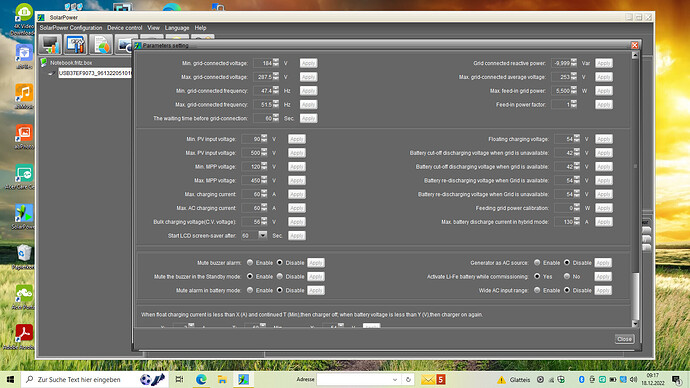Open the volume speaker tray icon
Viewport: 690px width, 388px height.
click(634, 379)
